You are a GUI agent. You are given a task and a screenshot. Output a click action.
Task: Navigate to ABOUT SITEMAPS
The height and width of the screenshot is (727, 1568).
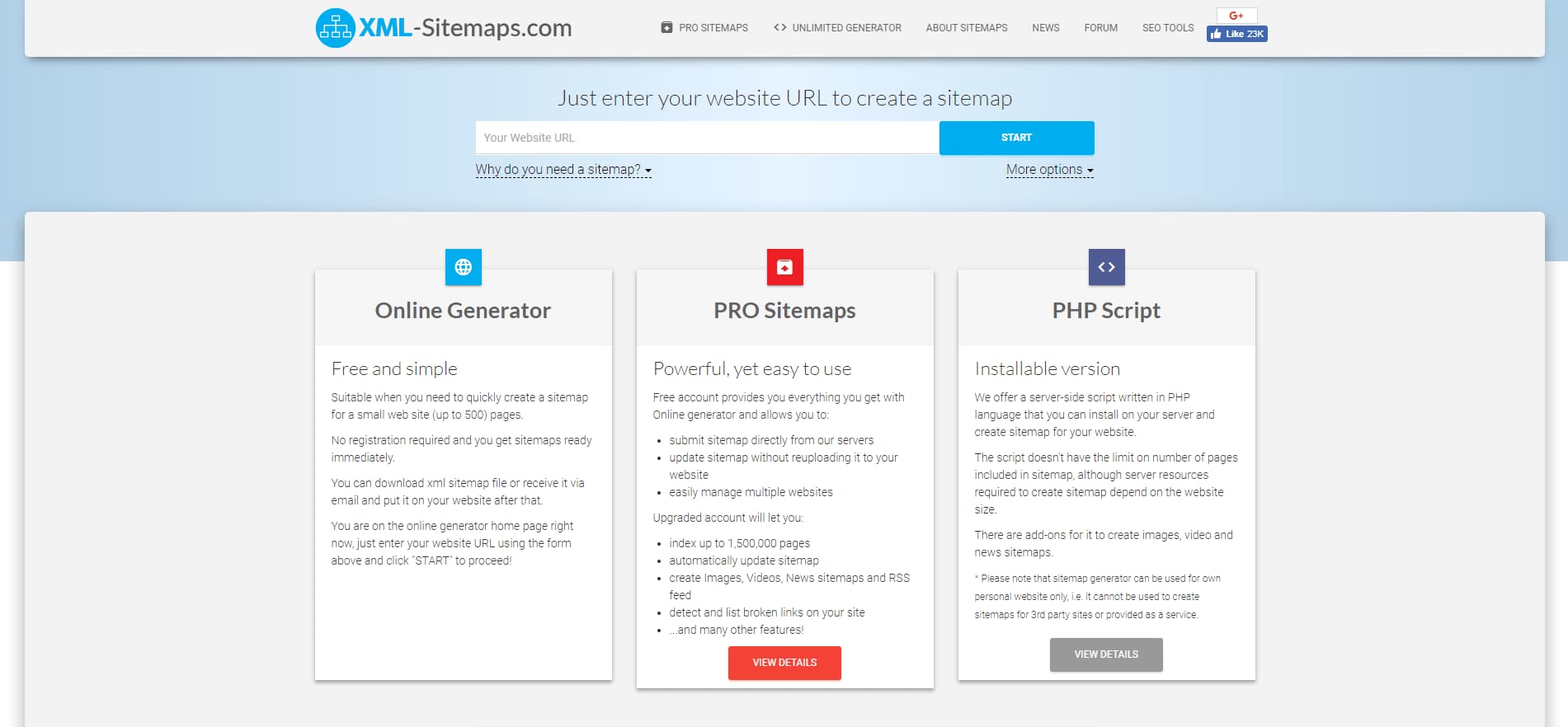point(966,27)
